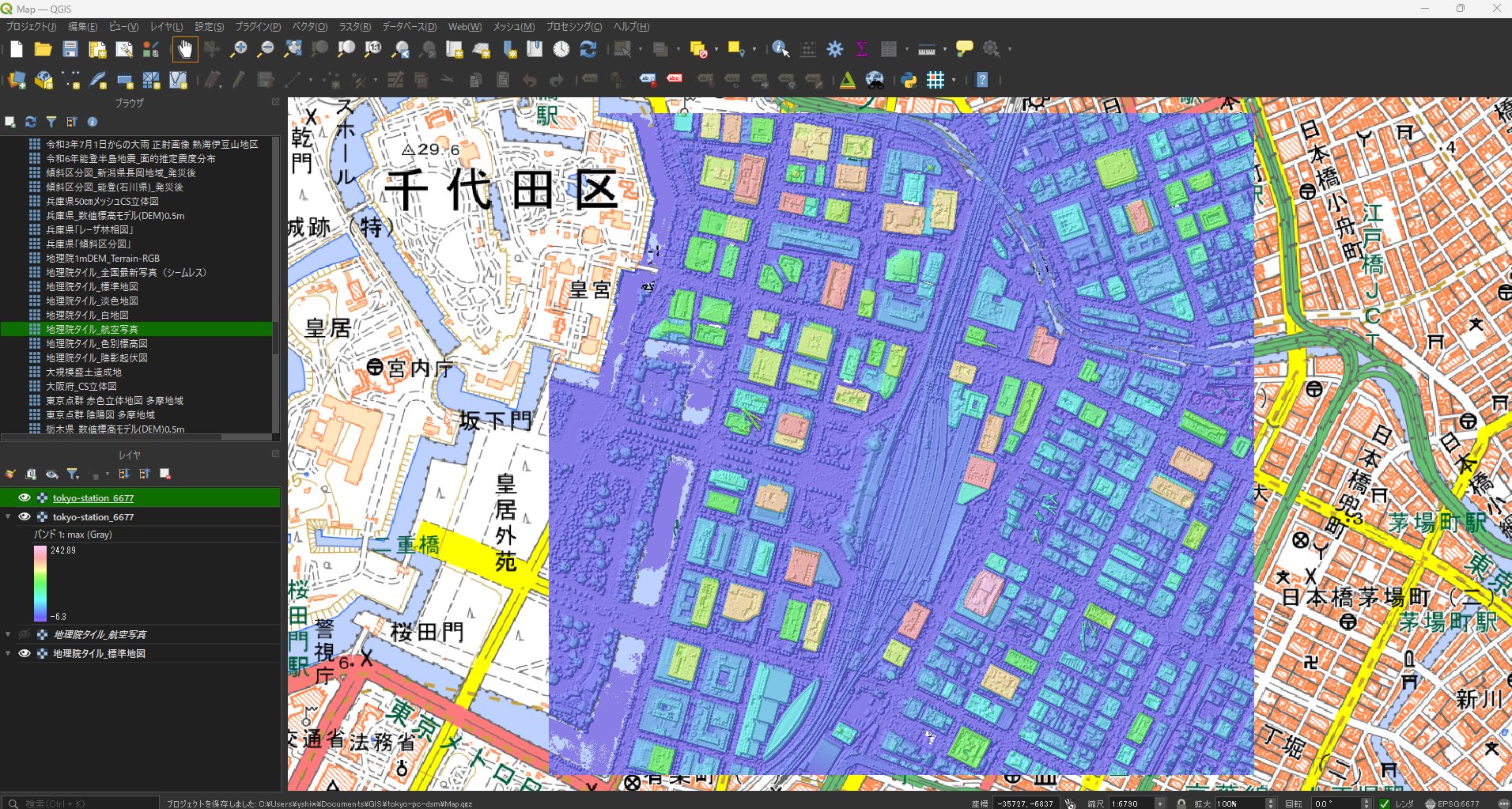Open the grid plugin dropdown arrow
This screenshot has height=809, width=1512.
tap(954, 80)
